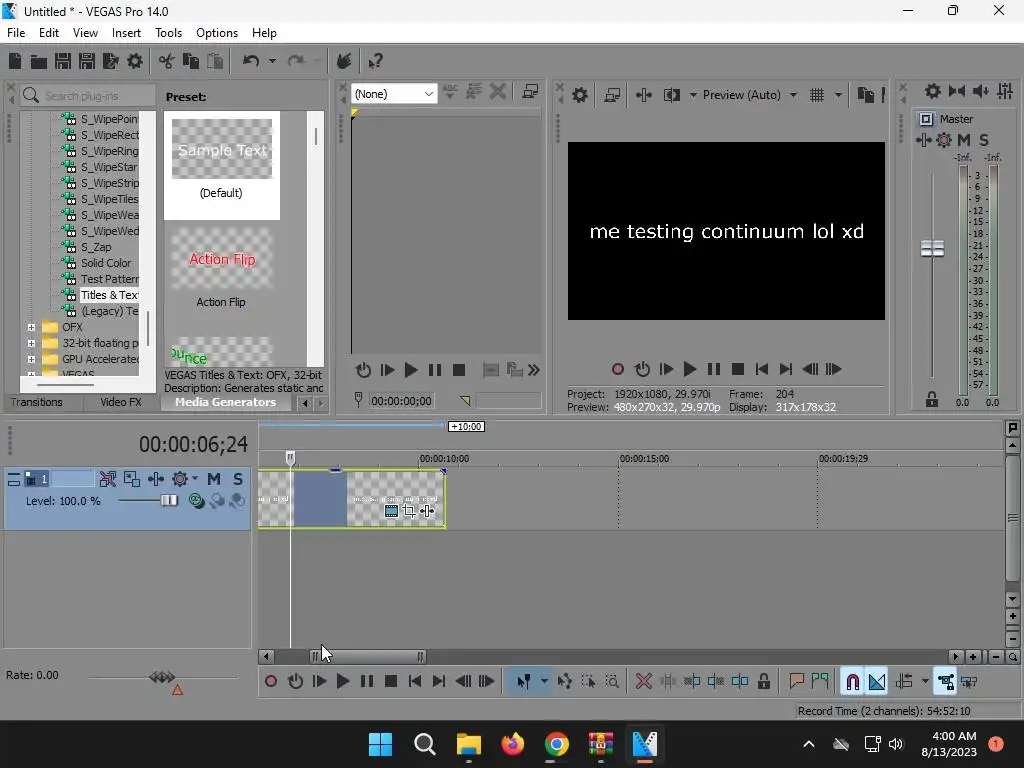1024x768 pixels.
Task: Open the Options menu
Action: 217,33
